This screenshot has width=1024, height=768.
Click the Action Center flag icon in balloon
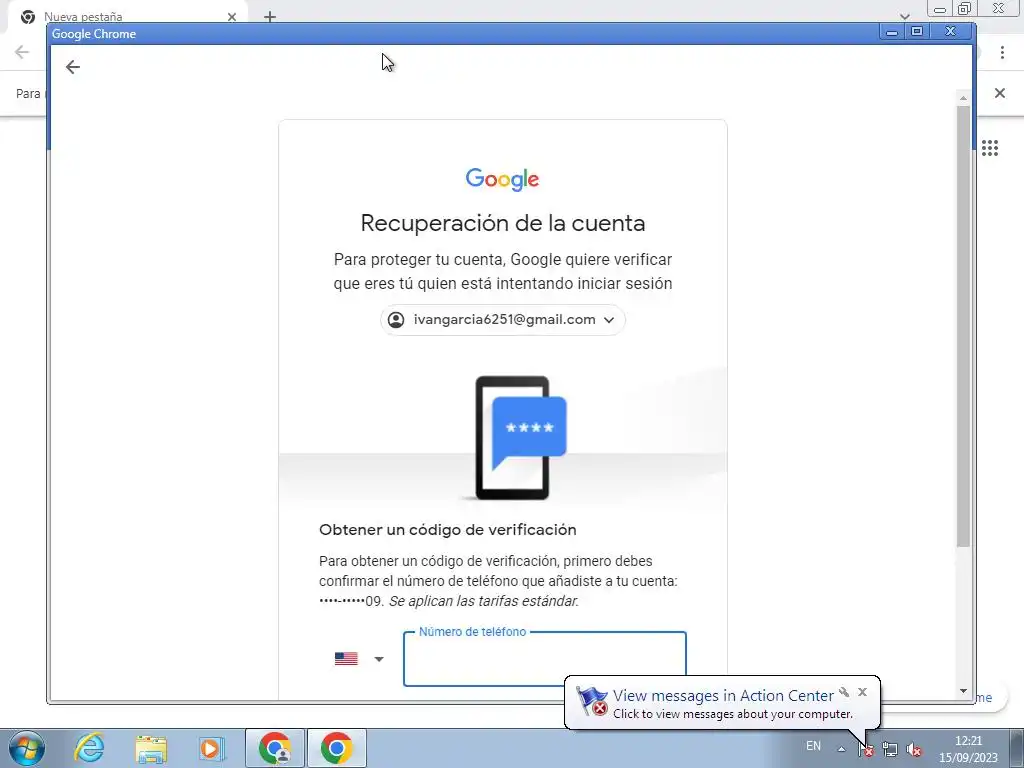[592, 701]
